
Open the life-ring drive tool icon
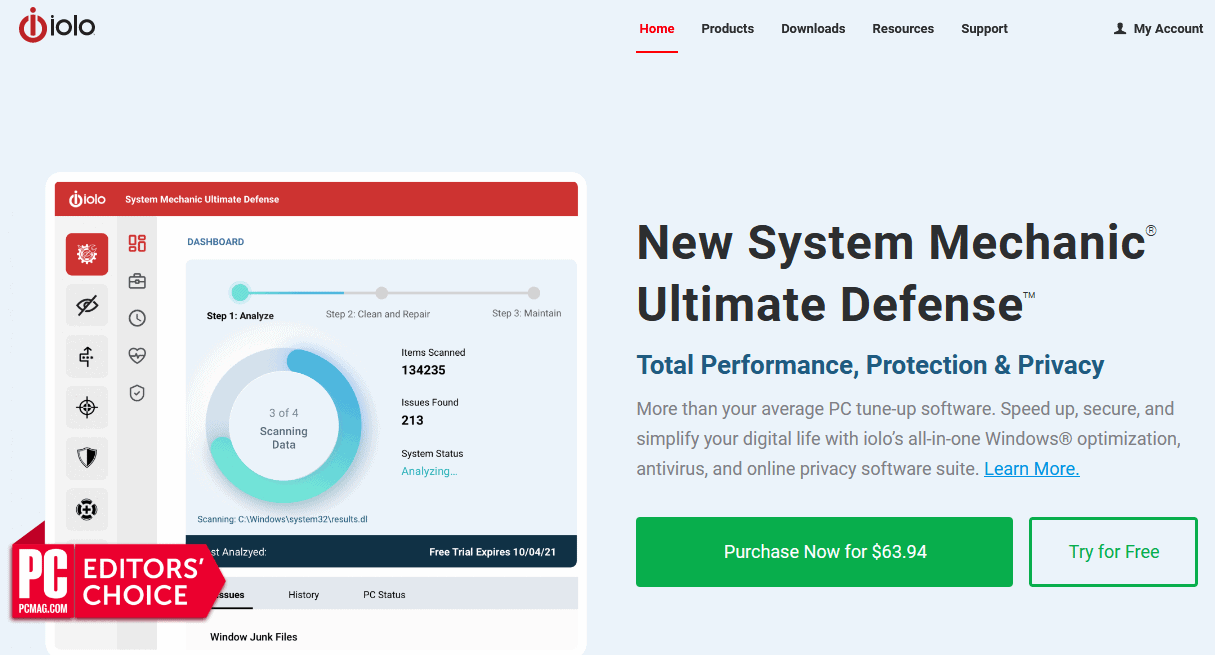coord(87,509)
